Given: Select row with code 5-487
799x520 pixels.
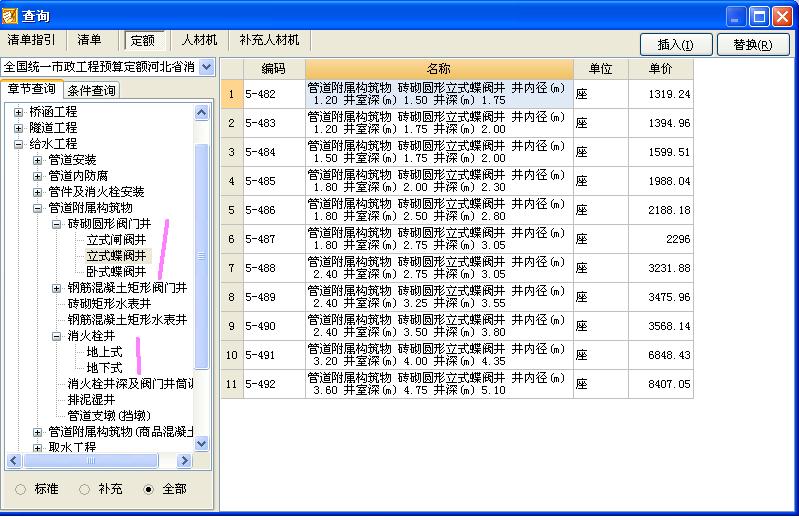Looking at the screenshot, I should (457, 239).
